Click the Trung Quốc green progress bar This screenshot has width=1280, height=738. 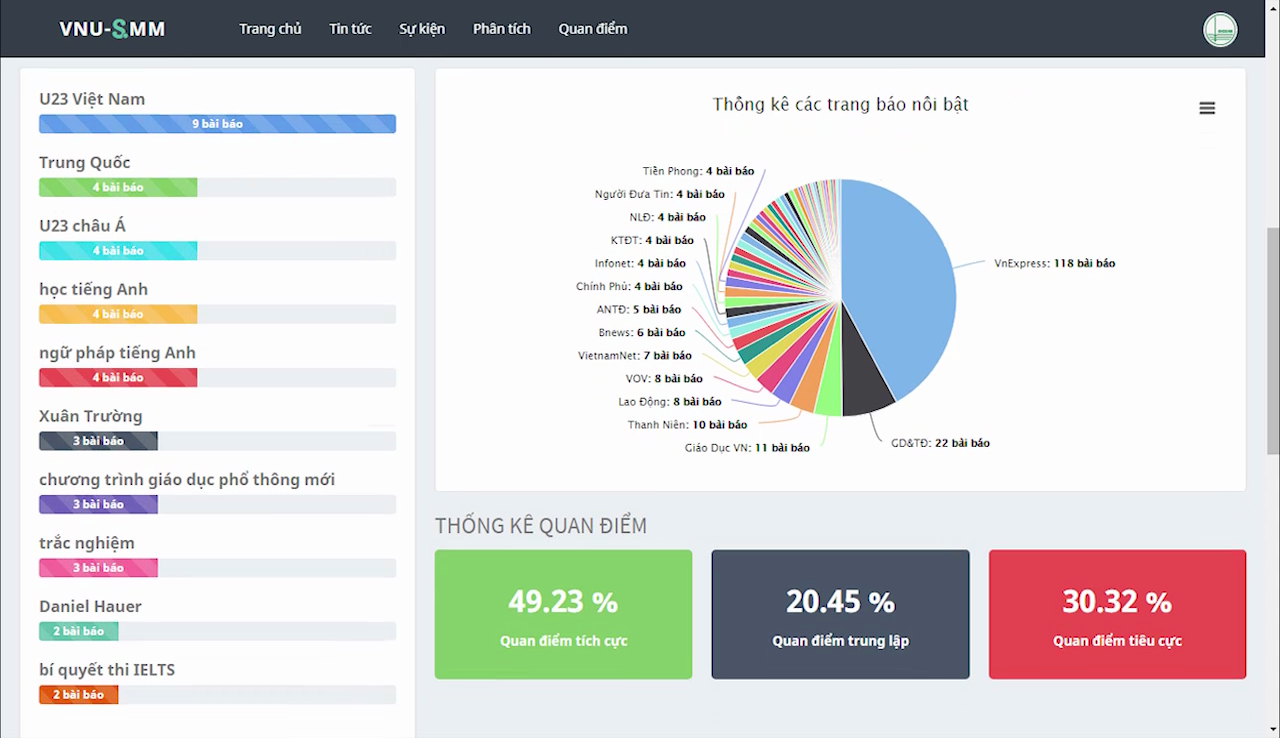118,187
